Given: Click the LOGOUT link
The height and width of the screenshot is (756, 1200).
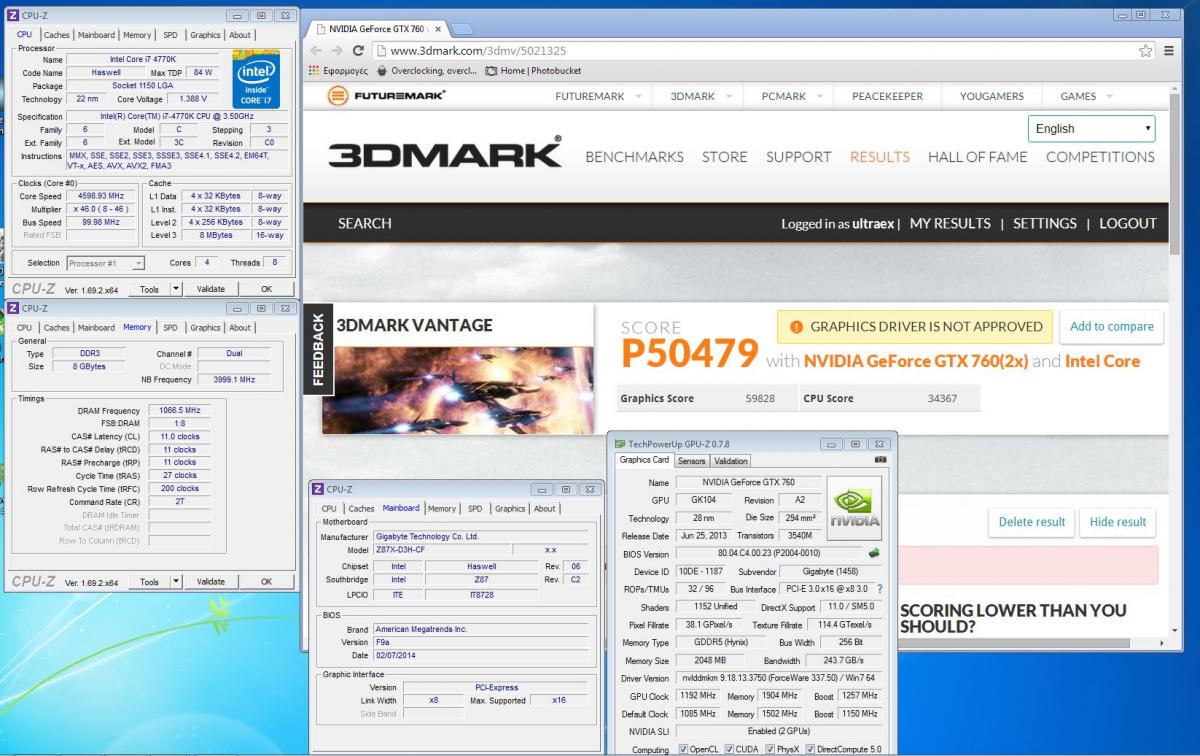Looking at the screenshot, I should (1128, 224).
